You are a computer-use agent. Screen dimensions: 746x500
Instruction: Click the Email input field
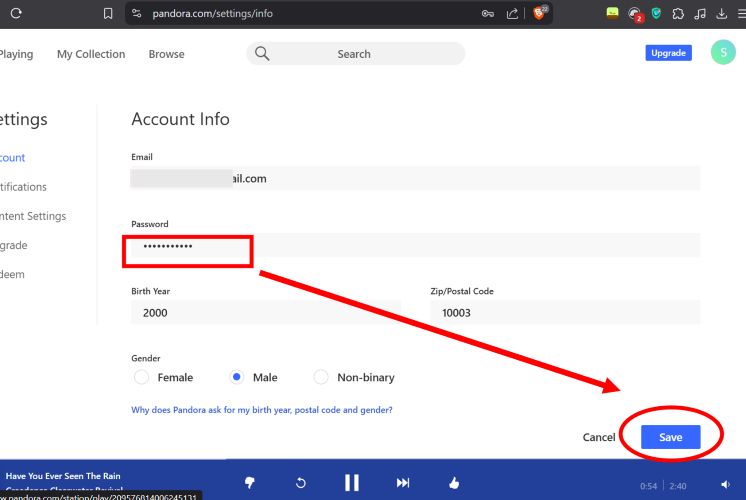(x=415, y=178)
